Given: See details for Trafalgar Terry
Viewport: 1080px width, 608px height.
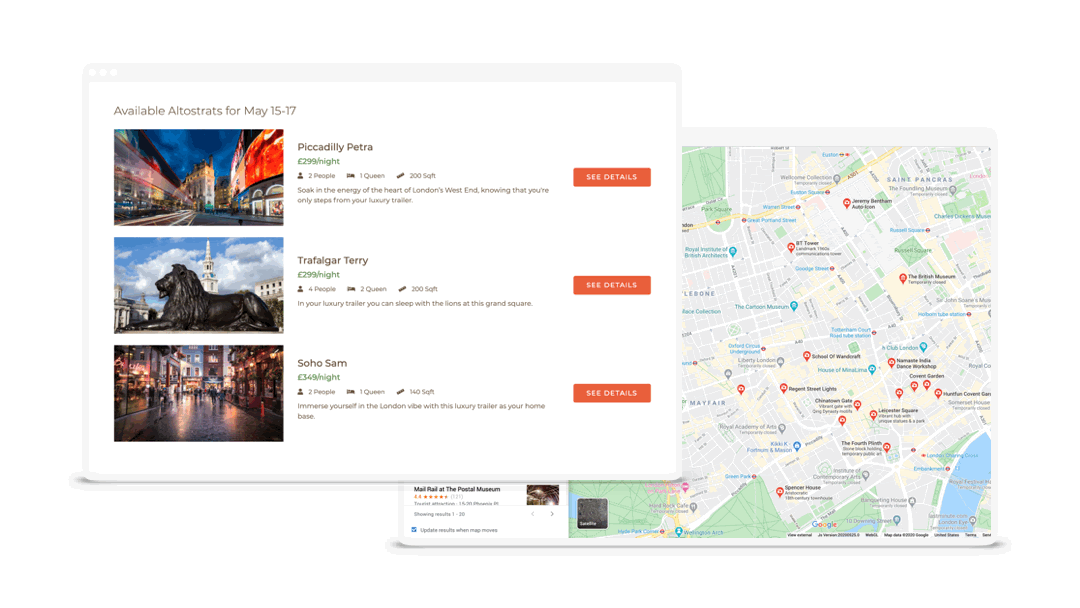Looking at the screenshot, I should [611, 285].
